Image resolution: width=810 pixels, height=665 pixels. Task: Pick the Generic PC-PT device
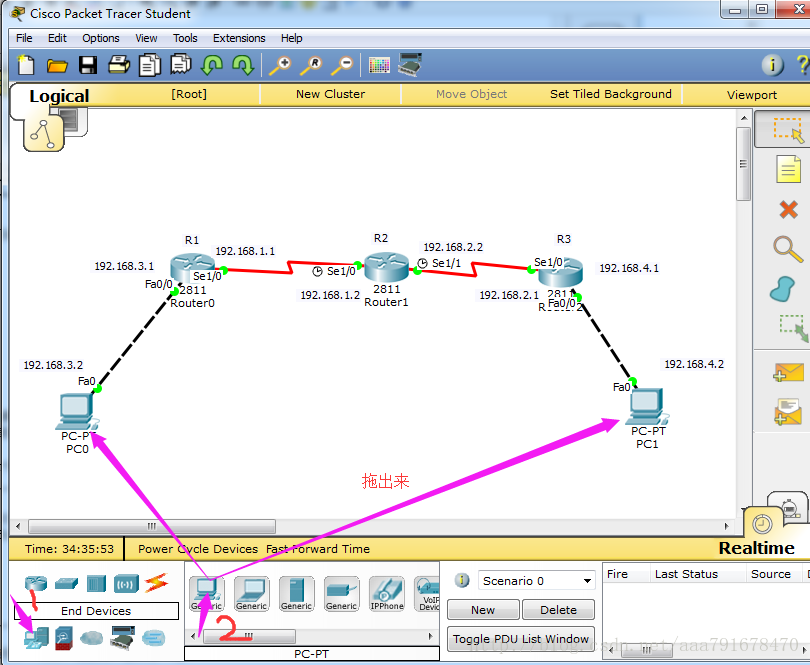point(207,594)
